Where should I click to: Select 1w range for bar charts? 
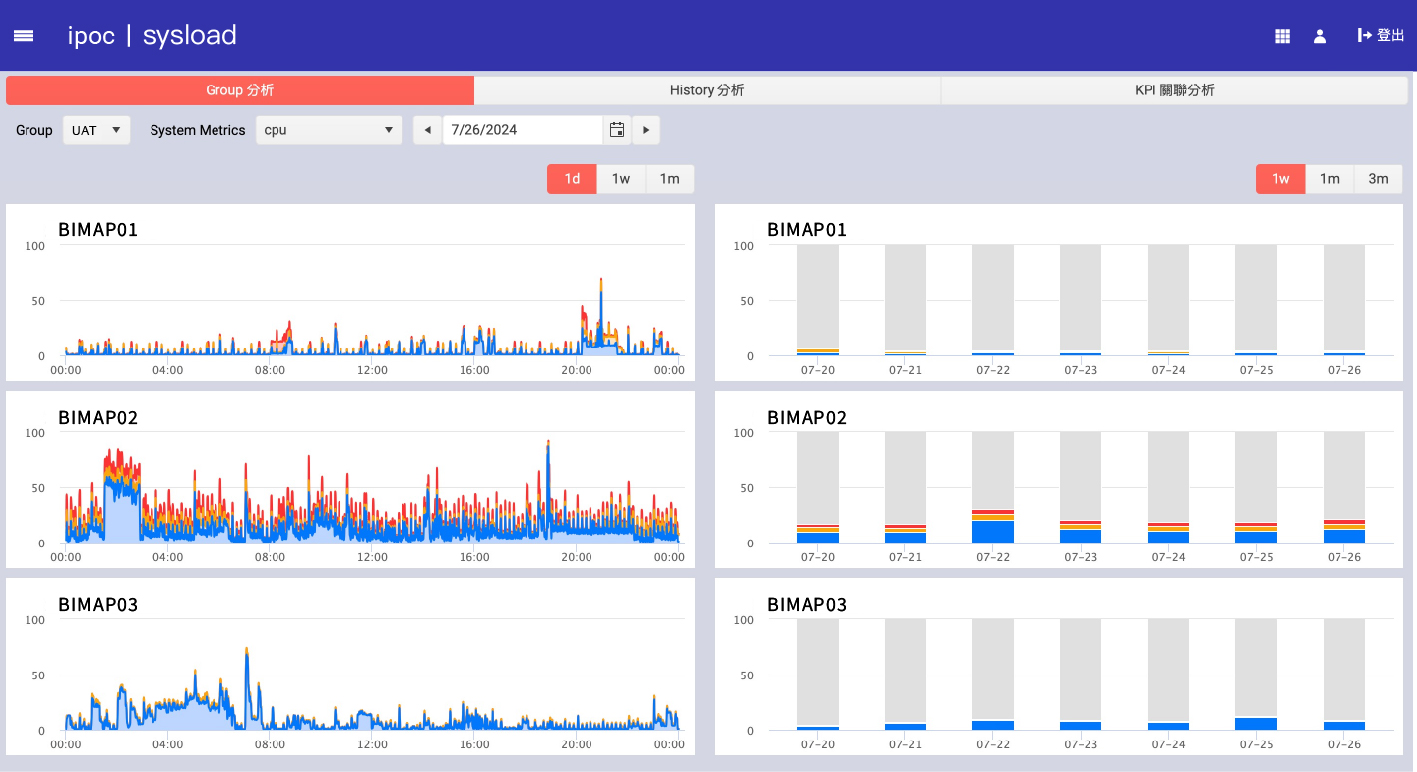coord(1281,179)
